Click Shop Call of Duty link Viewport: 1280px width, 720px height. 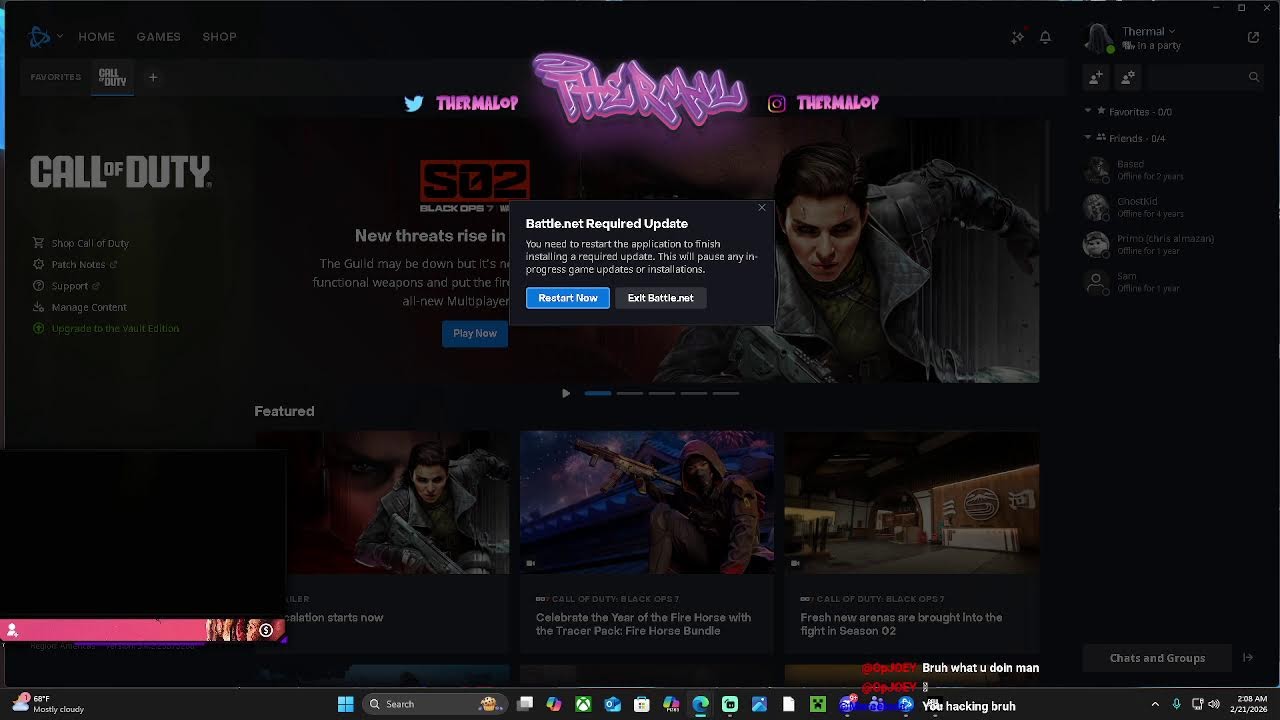click(x=90, y=243)
